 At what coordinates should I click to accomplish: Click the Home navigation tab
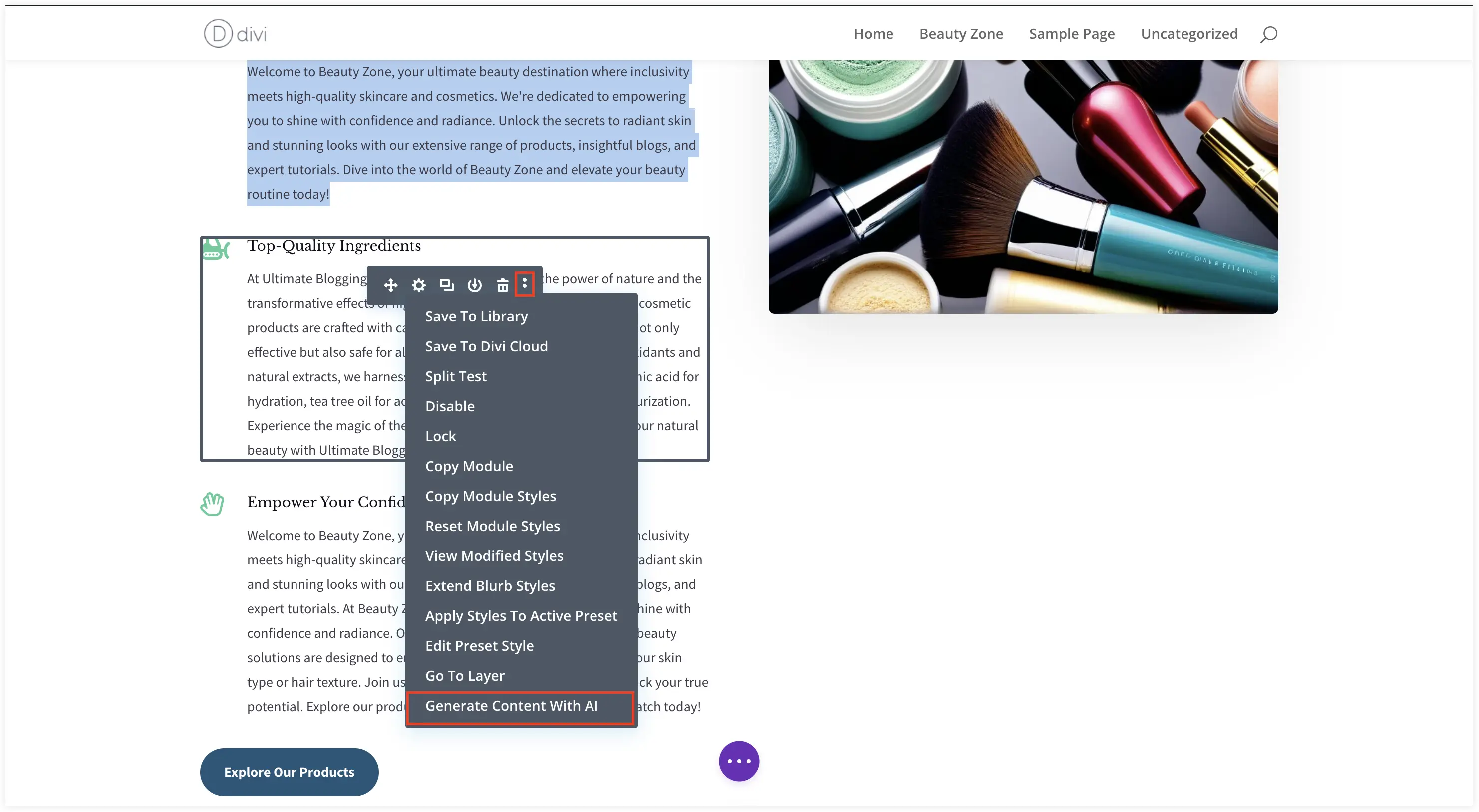pyautogui.click(x=873, y=33)
